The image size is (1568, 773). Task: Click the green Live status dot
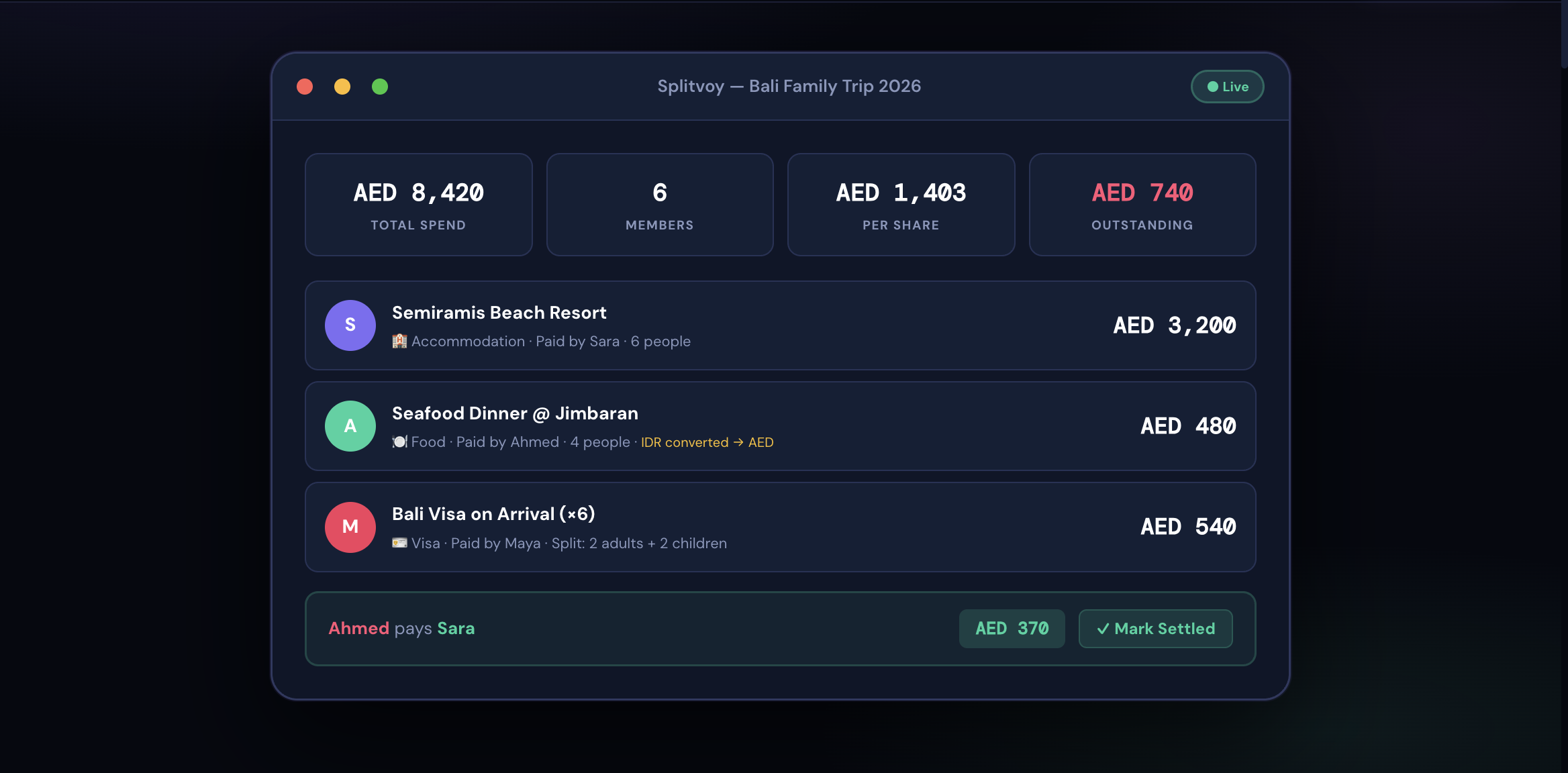pyautogui.click(x=1212, y=87)
